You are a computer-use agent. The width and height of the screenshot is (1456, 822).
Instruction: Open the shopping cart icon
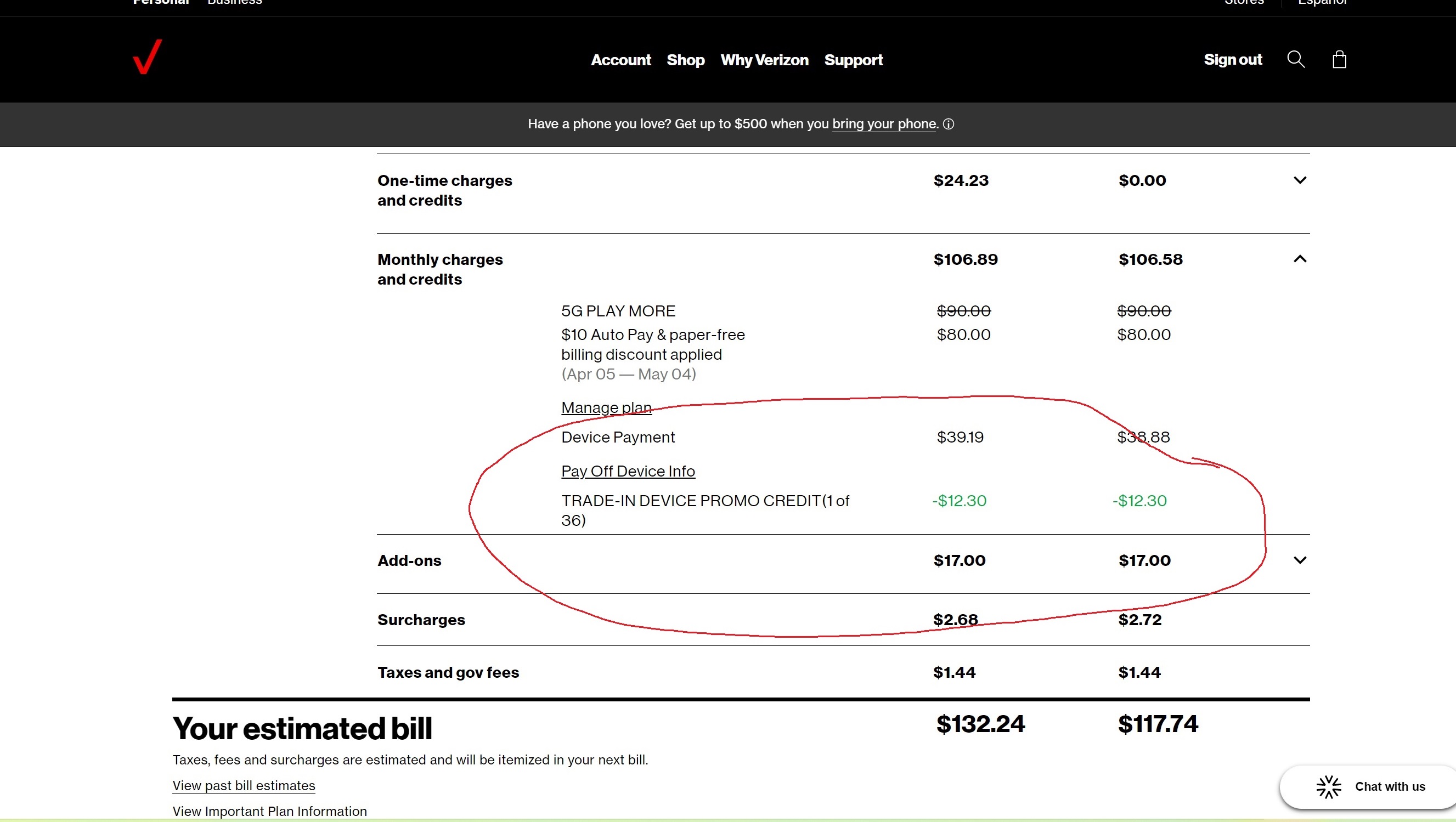click(x=1339, y=59)
